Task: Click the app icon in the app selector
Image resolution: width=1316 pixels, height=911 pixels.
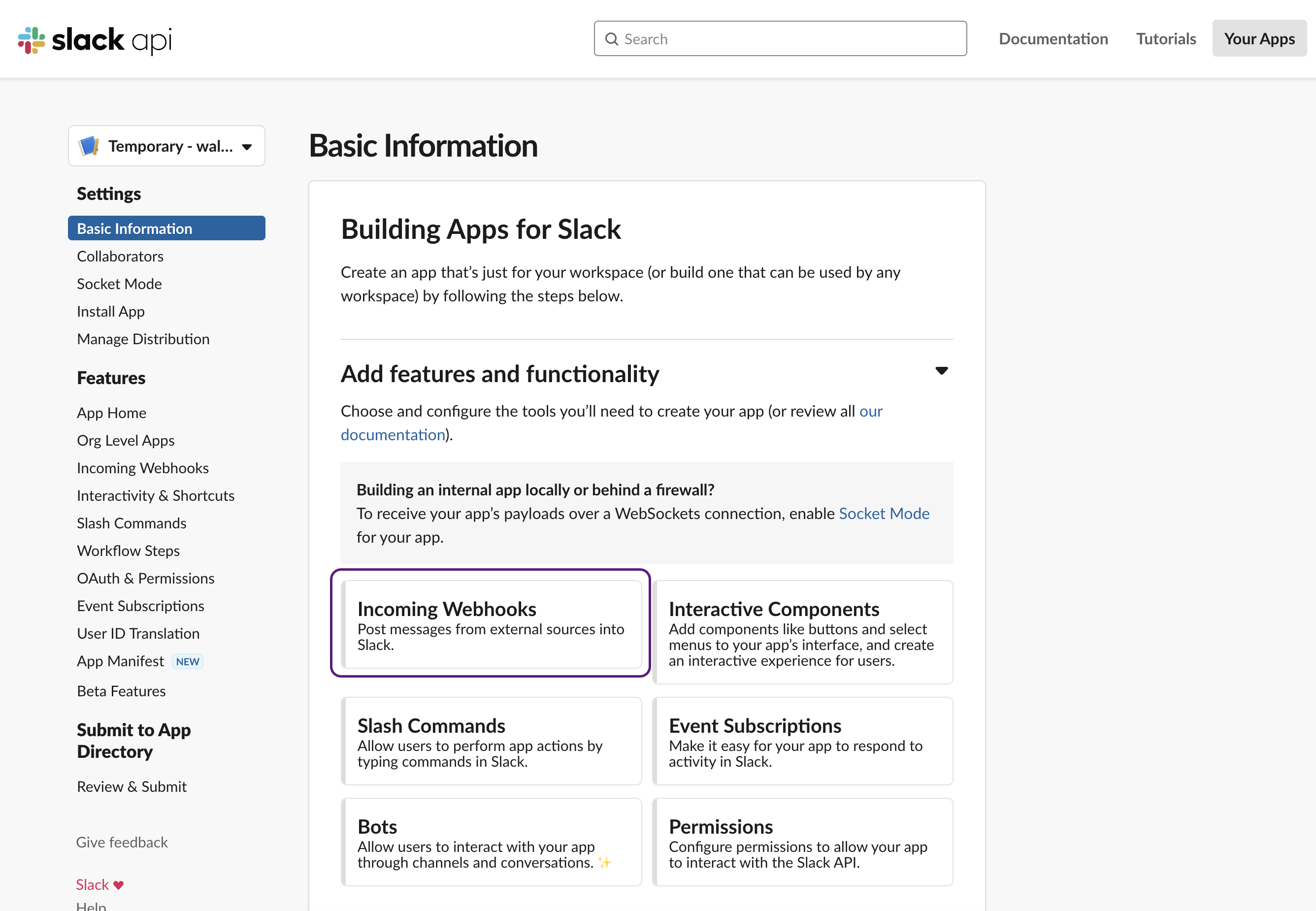Action: 89,146
